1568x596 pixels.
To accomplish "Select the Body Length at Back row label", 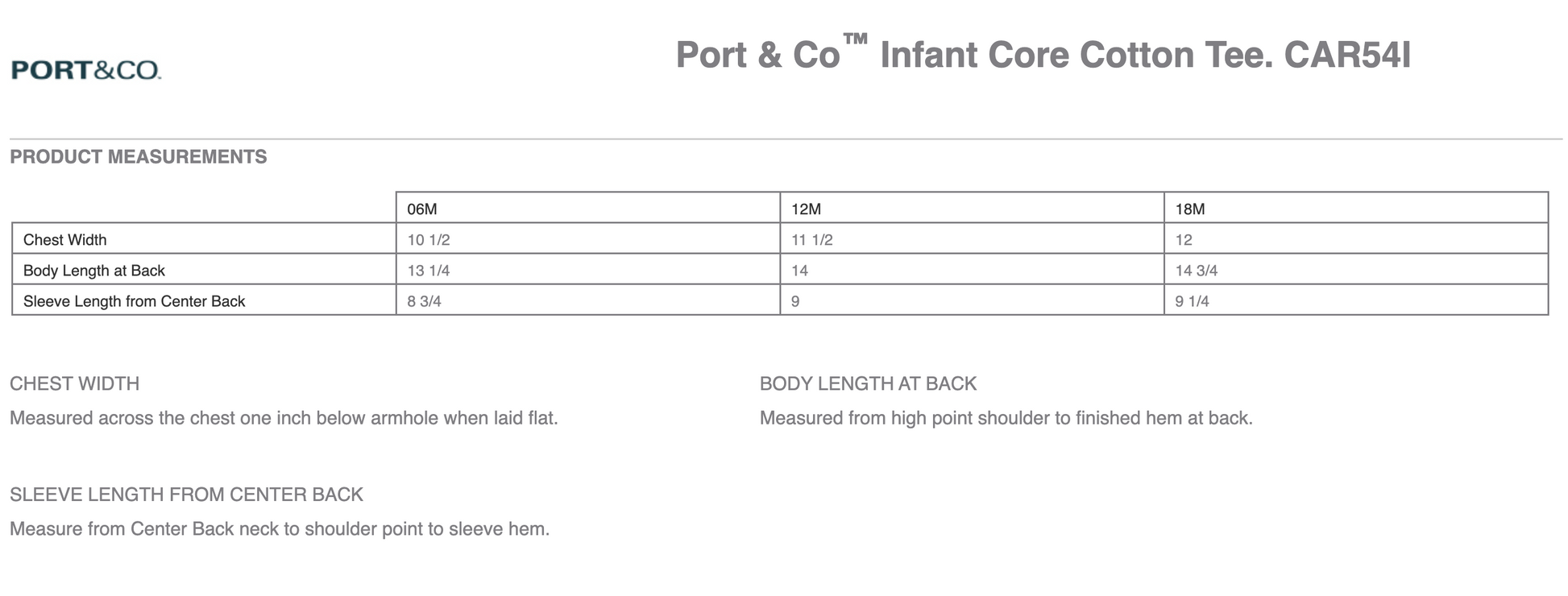I will 94,271.
